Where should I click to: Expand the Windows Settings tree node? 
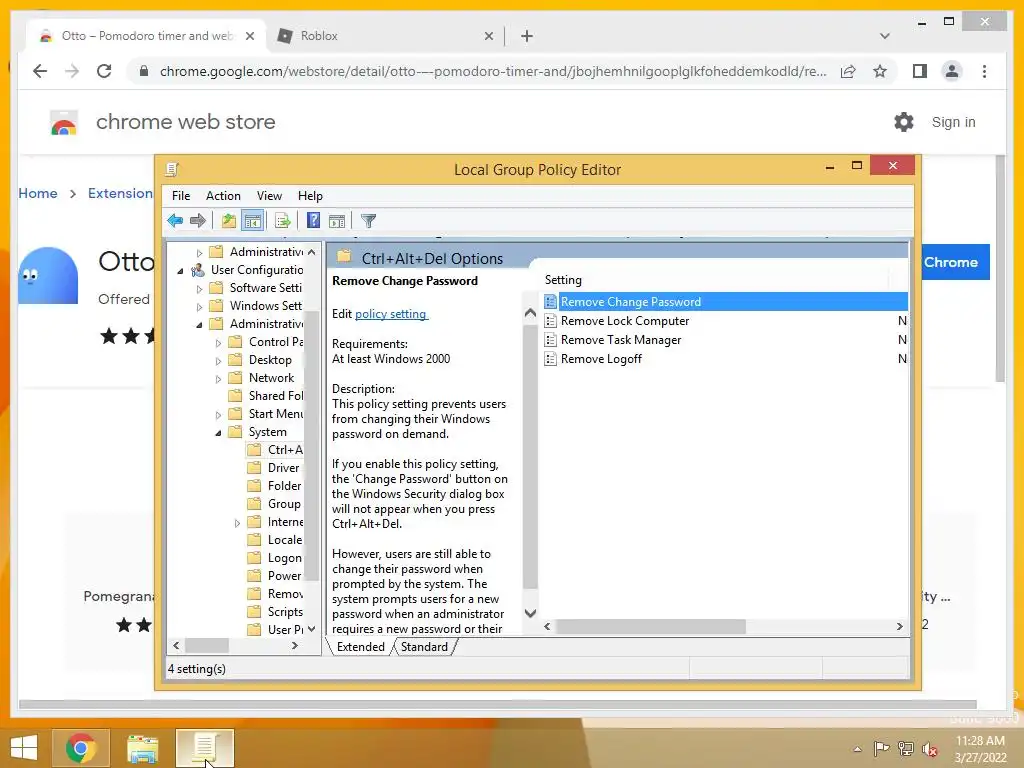(x=199, y=306)
